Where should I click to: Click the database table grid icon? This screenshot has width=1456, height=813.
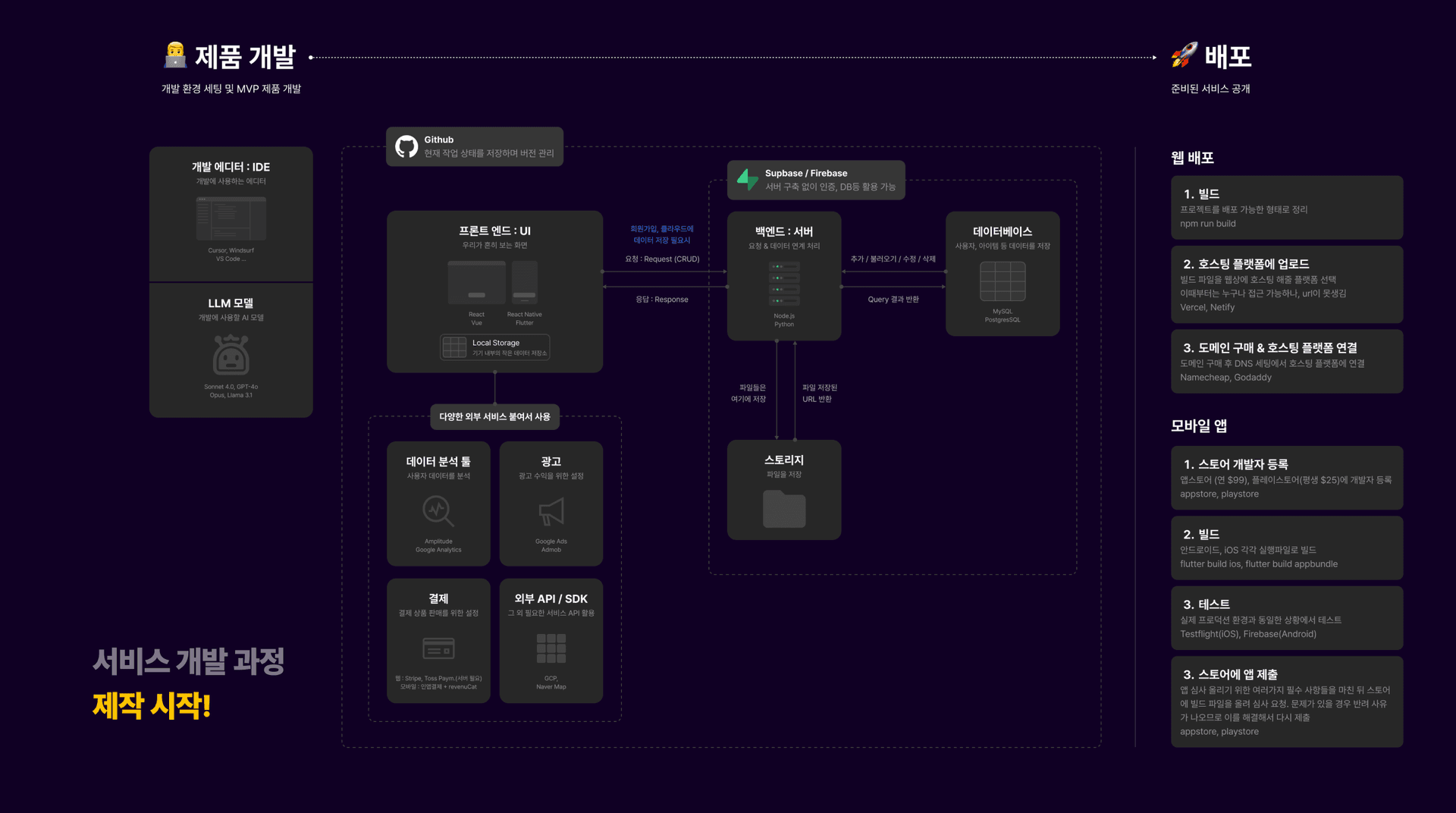click(x=1003, y=281)
